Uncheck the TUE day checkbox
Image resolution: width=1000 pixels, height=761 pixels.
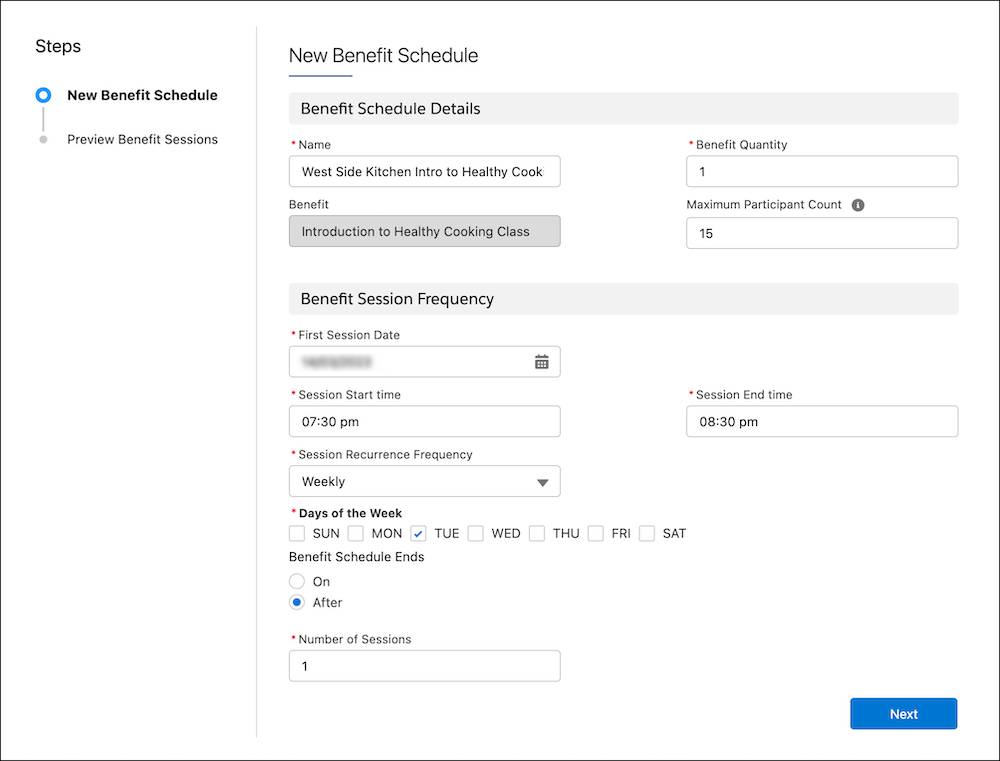point(419,534)
